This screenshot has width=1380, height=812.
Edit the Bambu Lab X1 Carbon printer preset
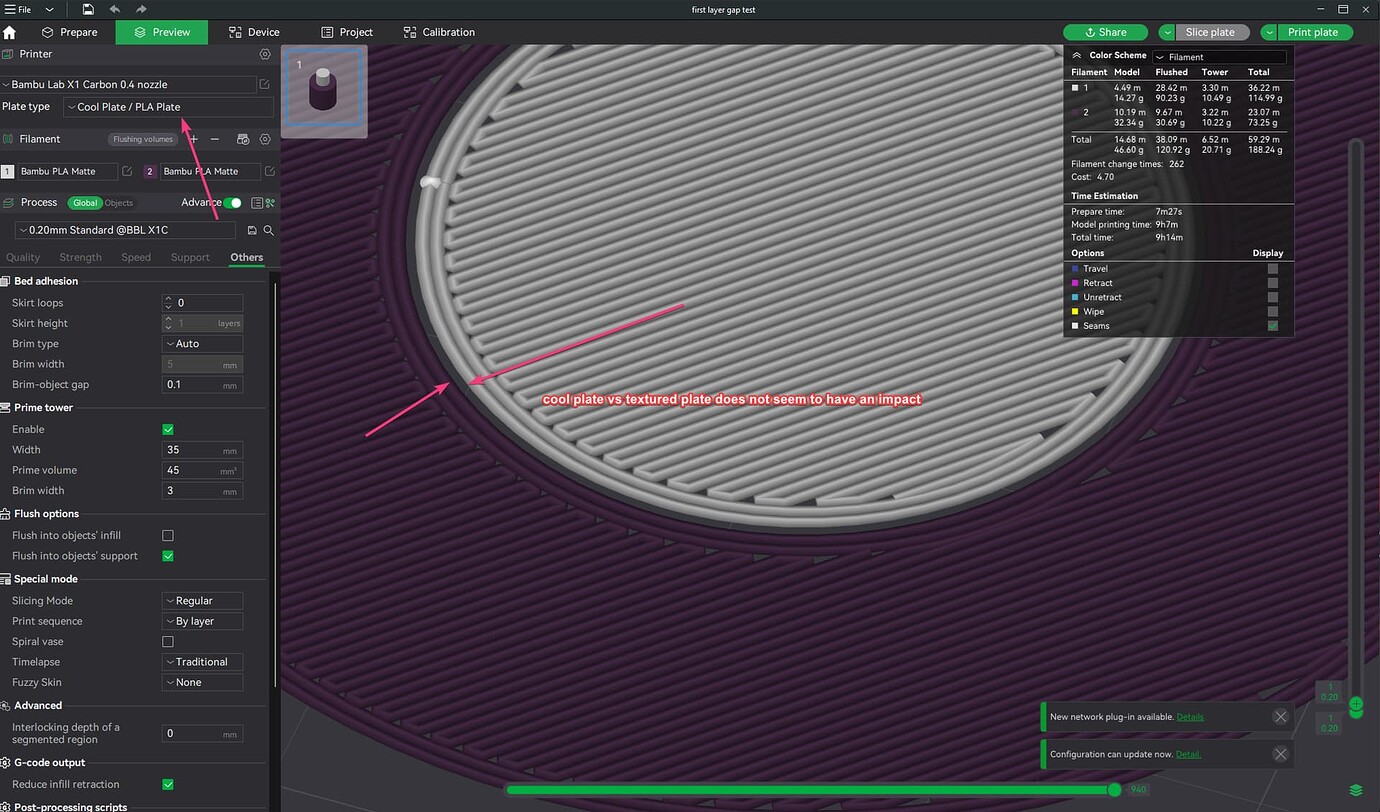coord(265,85)
